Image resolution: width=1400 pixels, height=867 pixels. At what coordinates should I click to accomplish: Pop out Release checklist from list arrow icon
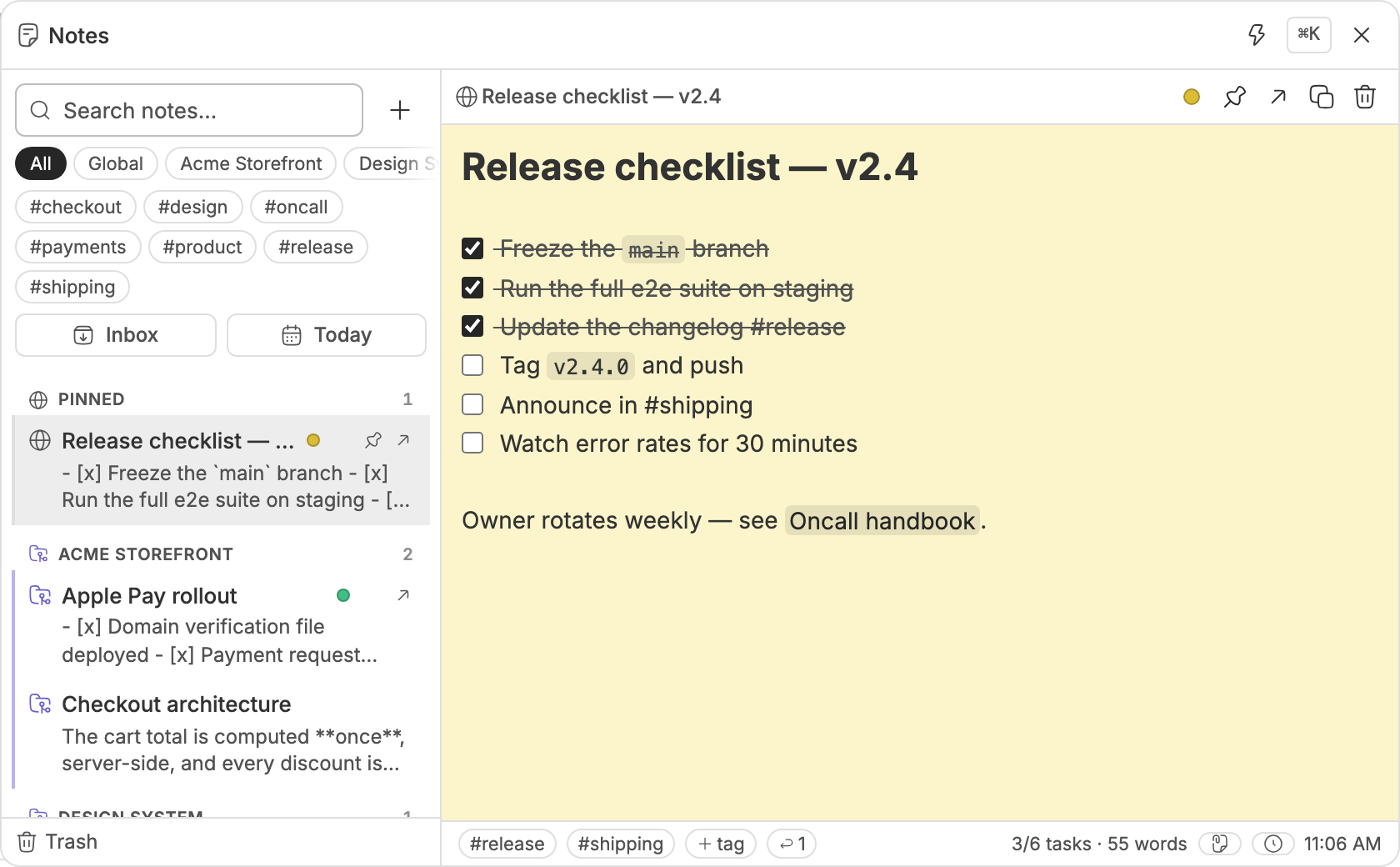click(x=403, y=440)
